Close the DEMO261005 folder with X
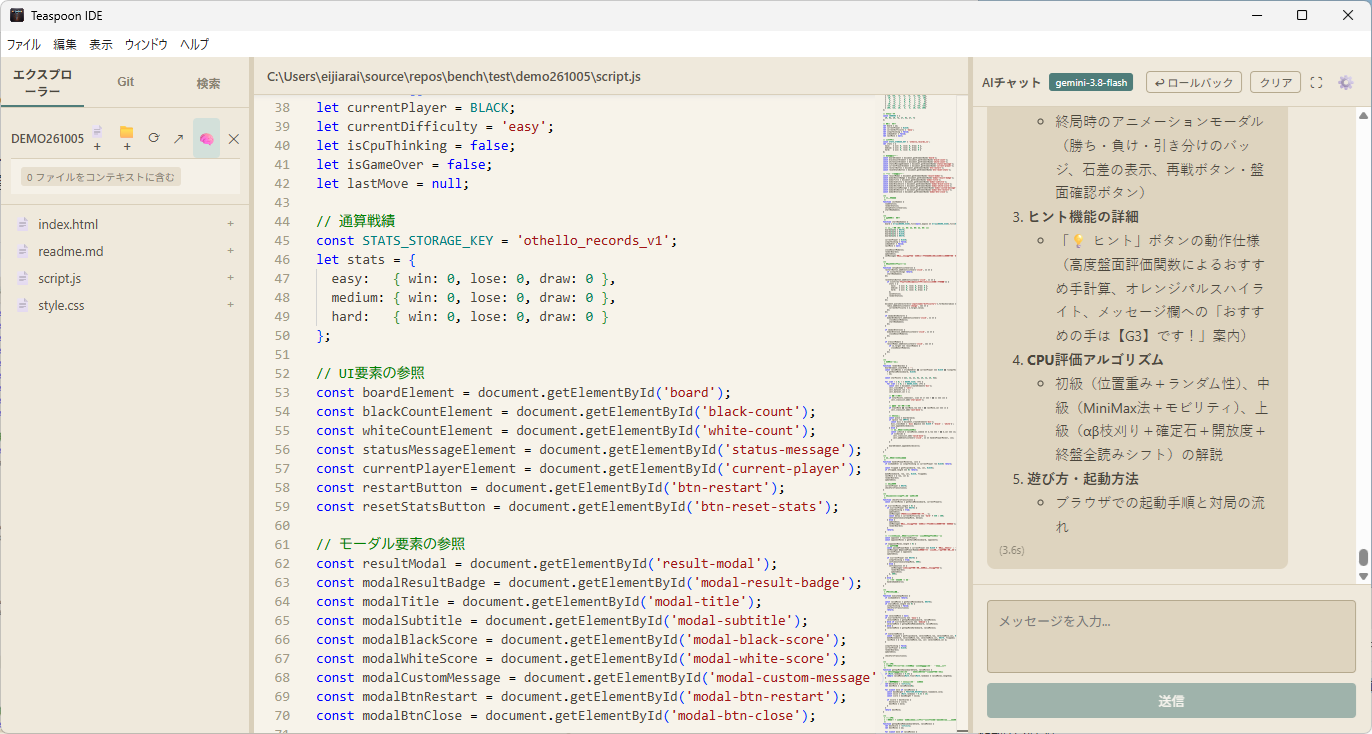The height and width of the screenshot is (734, 1372). [x=234, y=139]
